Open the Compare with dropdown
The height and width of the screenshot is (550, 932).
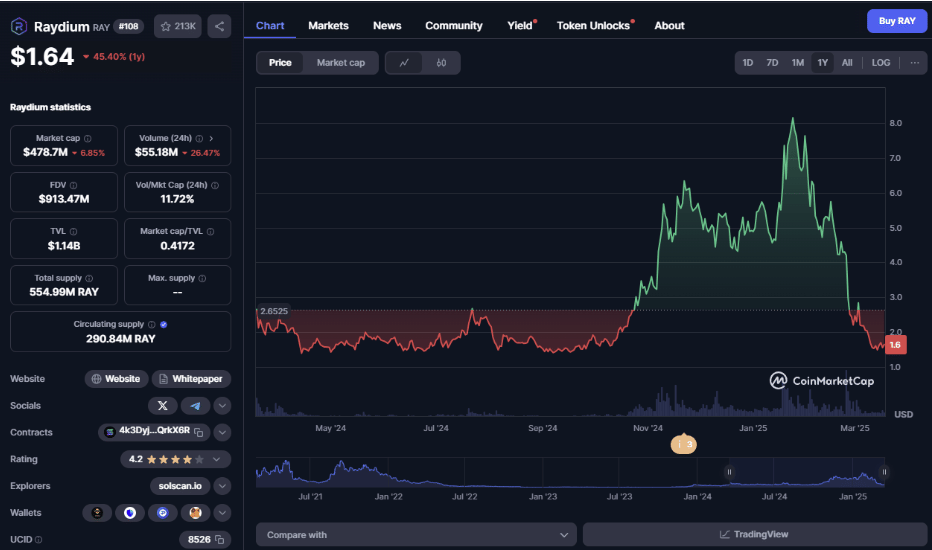point(416,535)
